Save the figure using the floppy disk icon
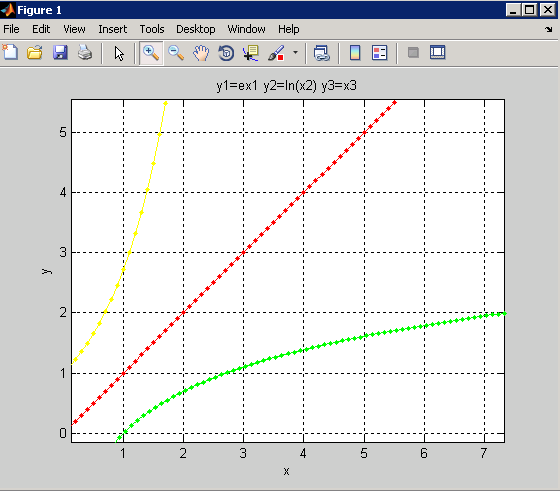Viewport: 560px width, 491px height. click(x=60, y=52)
